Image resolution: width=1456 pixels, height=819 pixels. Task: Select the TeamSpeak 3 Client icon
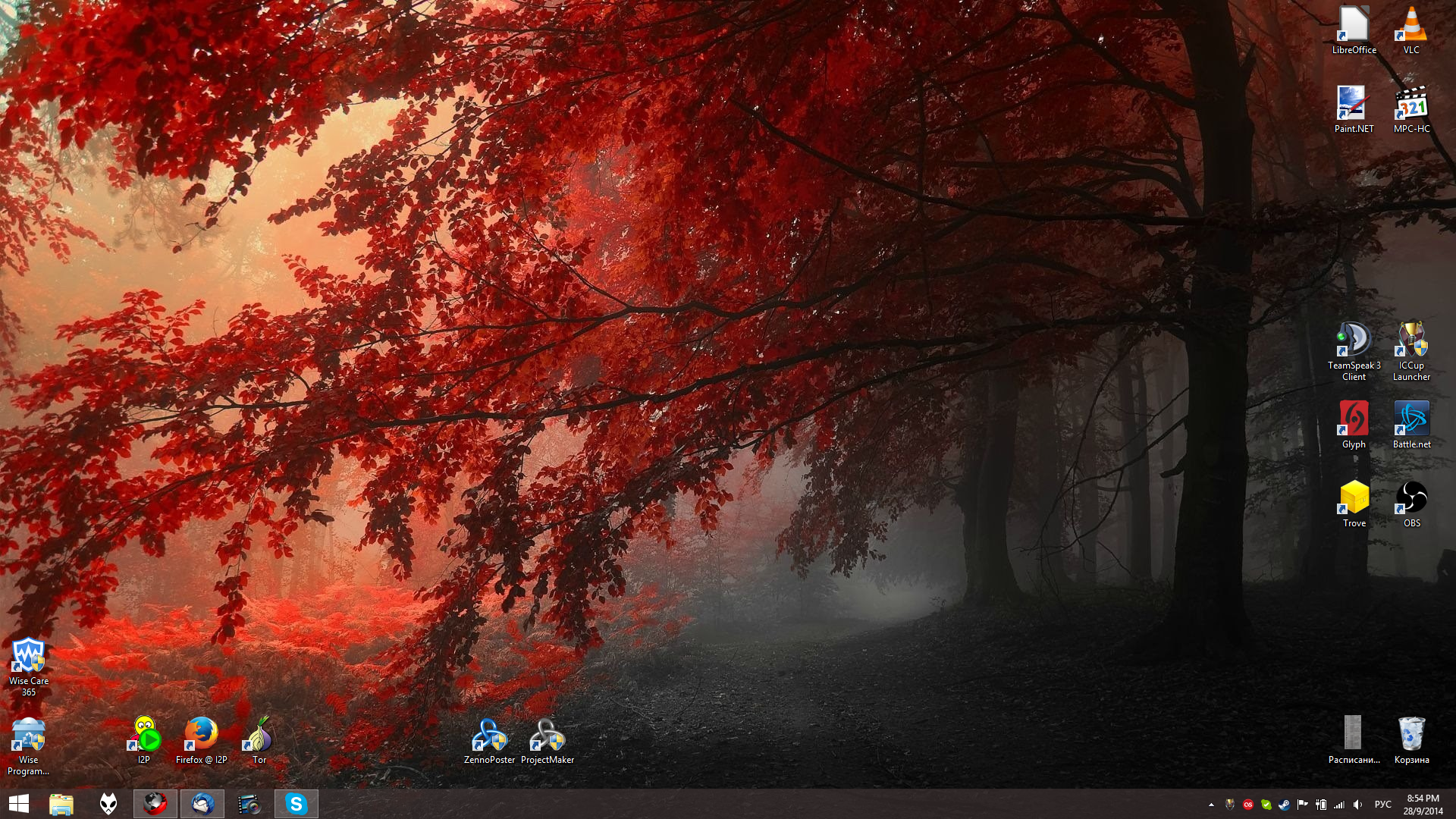pyautogui.click(x=1354, y=340)
